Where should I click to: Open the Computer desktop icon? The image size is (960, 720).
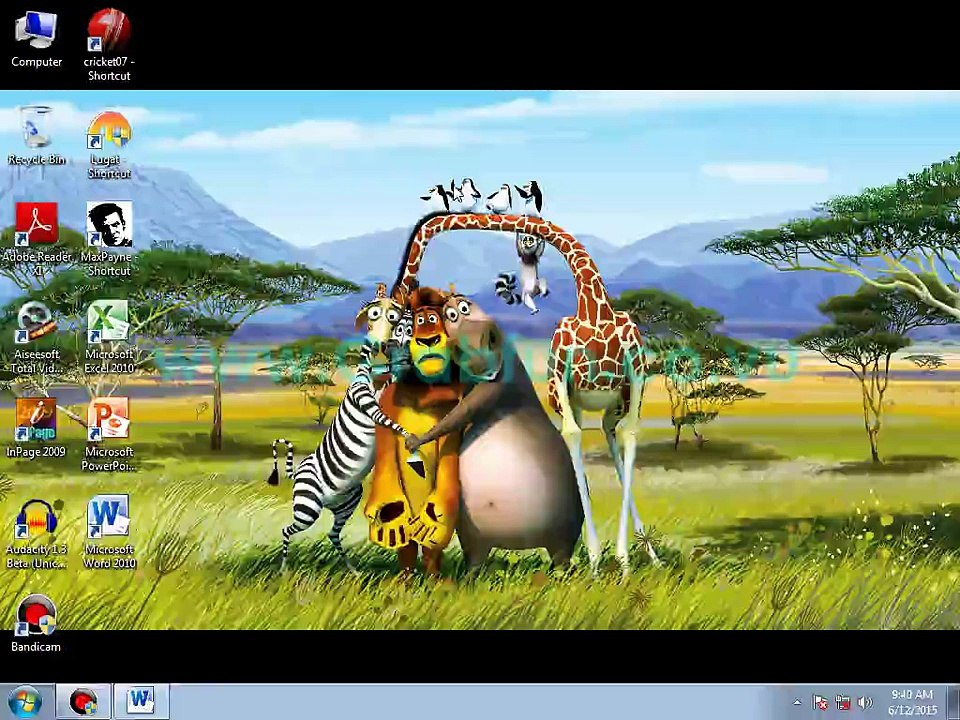37,39
